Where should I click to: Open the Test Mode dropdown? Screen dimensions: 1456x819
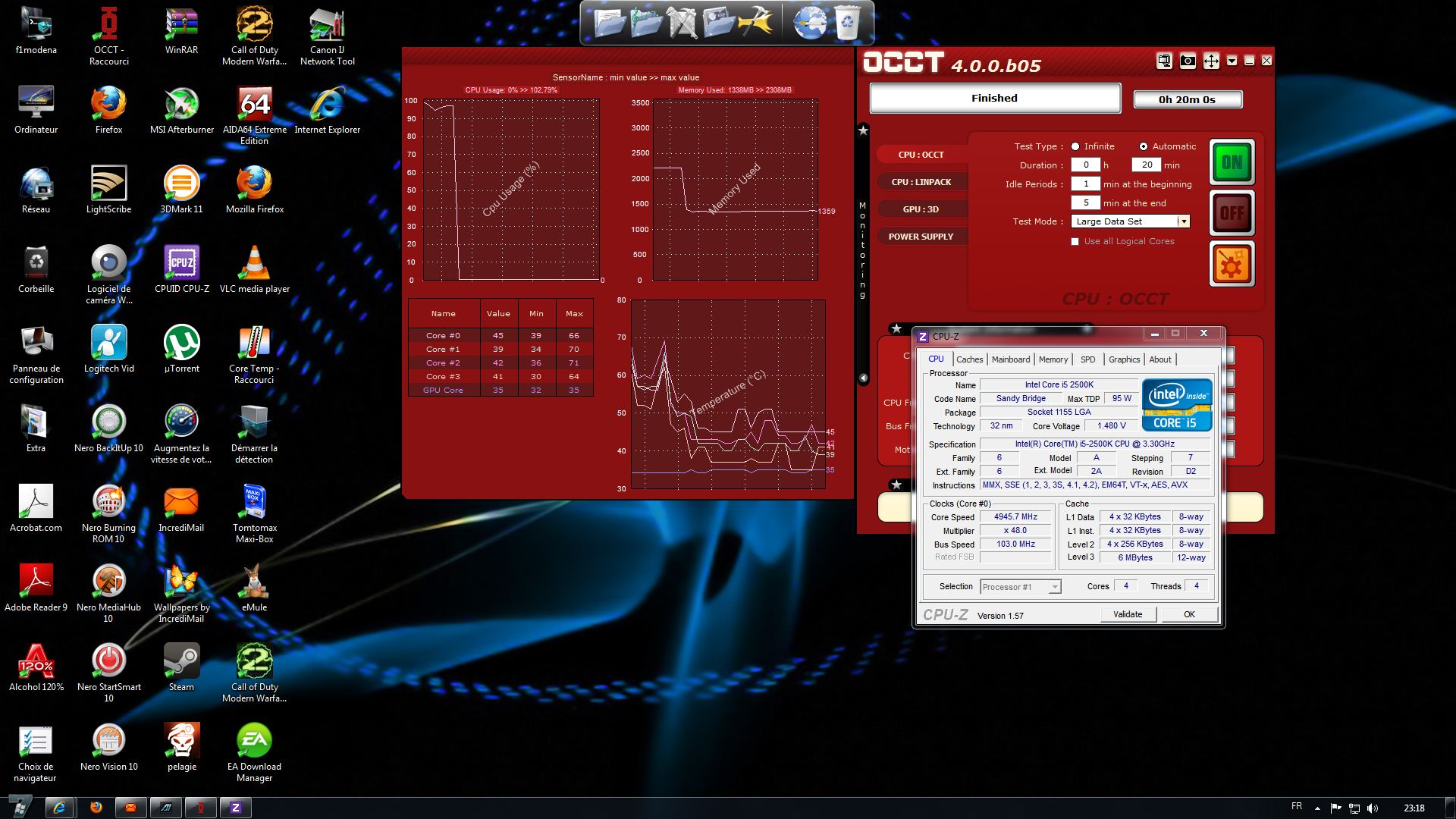point(1182,221)
